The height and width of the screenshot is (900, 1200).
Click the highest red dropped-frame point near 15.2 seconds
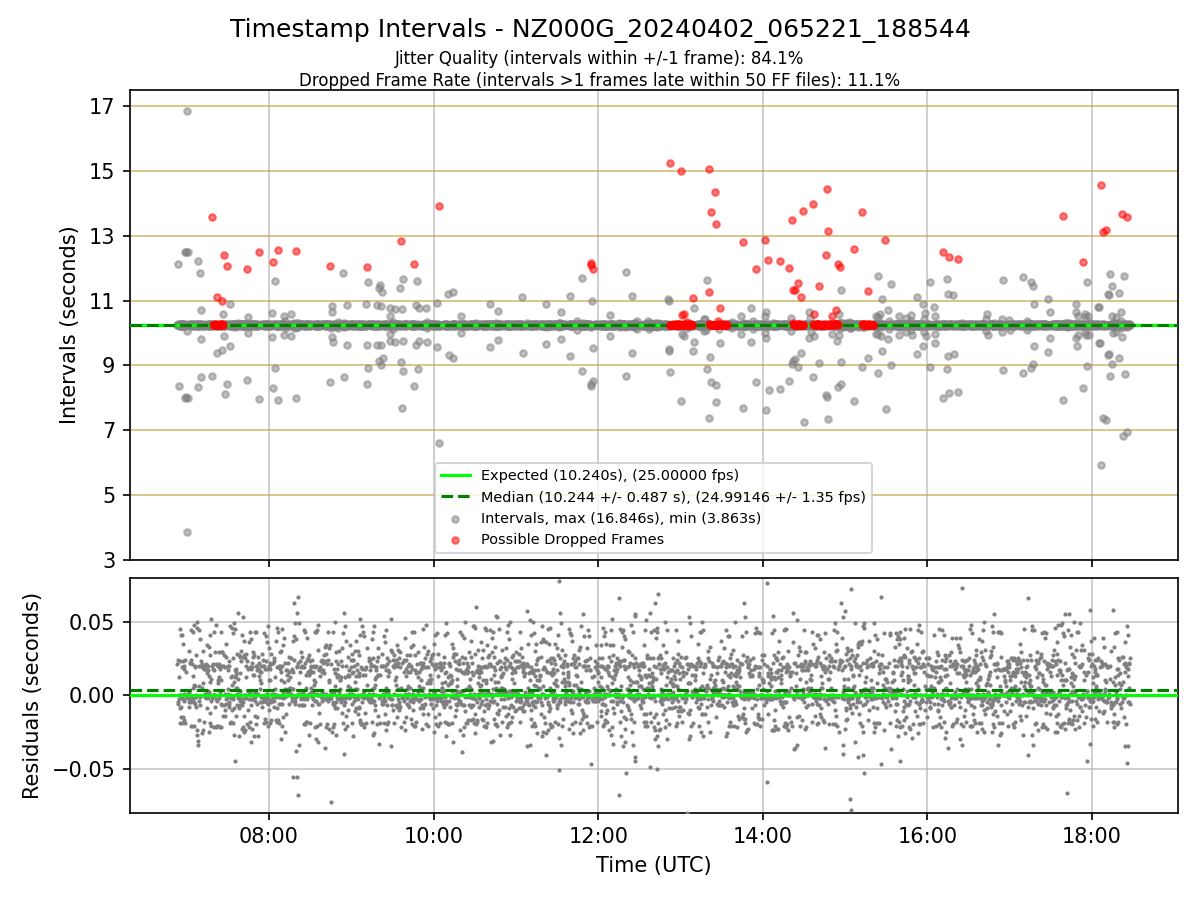[670, 163]
